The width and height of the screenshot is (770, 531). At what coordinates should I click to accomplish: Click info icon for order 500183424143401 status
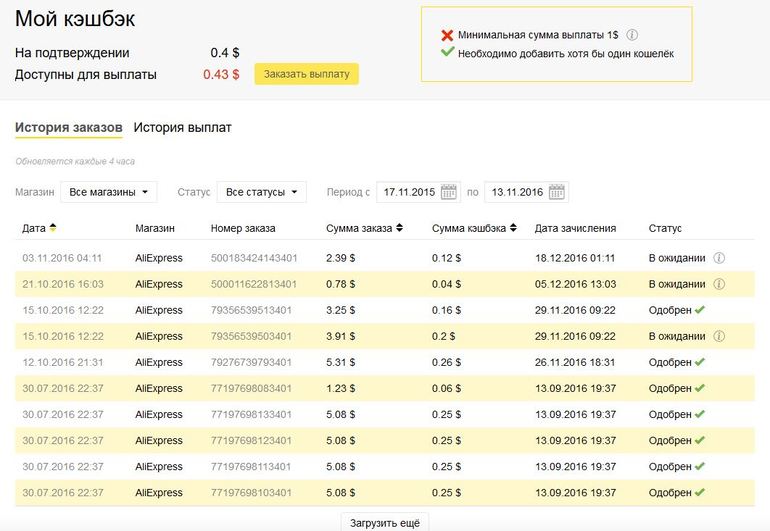coord(719,258)
